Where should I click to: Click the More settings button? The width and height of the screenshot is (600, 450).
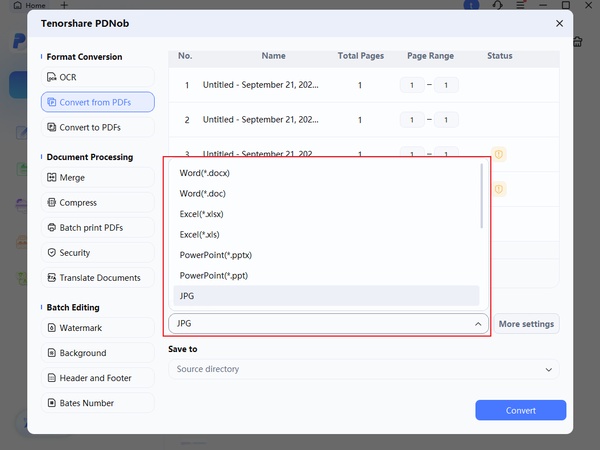[526, 324]
